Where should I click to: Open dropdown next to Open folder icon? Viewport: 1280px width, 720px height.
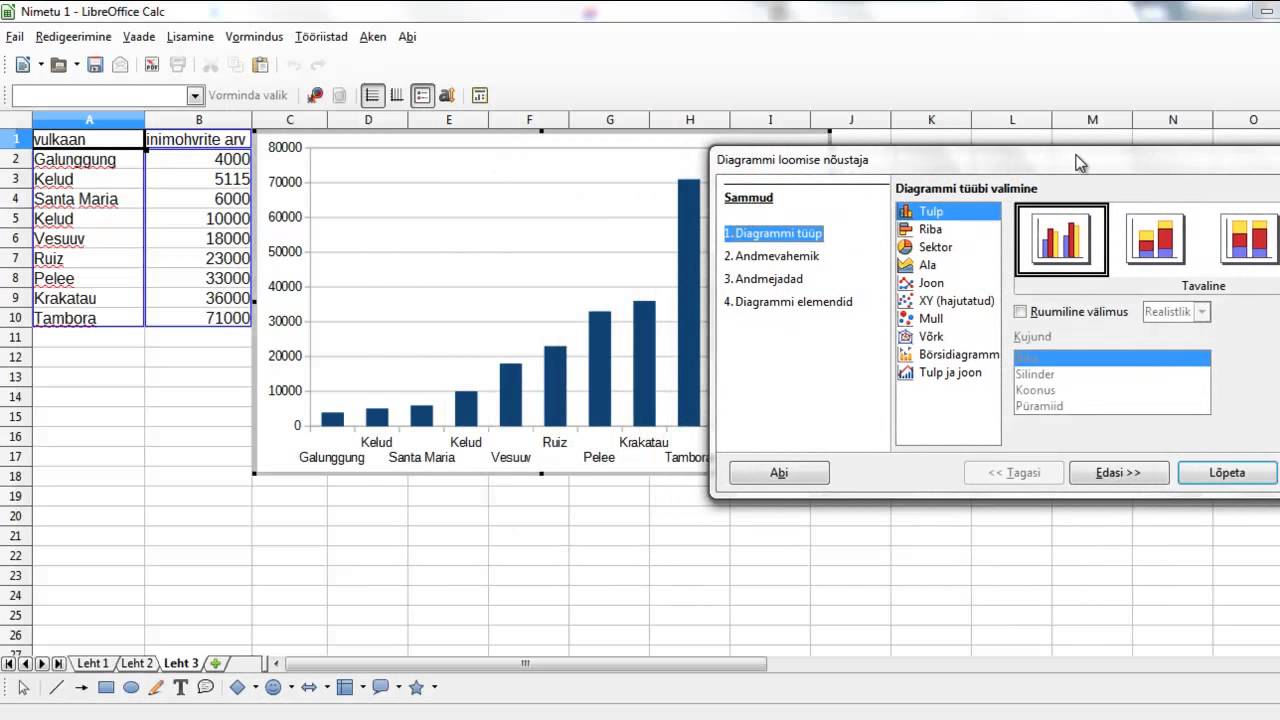tap(77, 65)
